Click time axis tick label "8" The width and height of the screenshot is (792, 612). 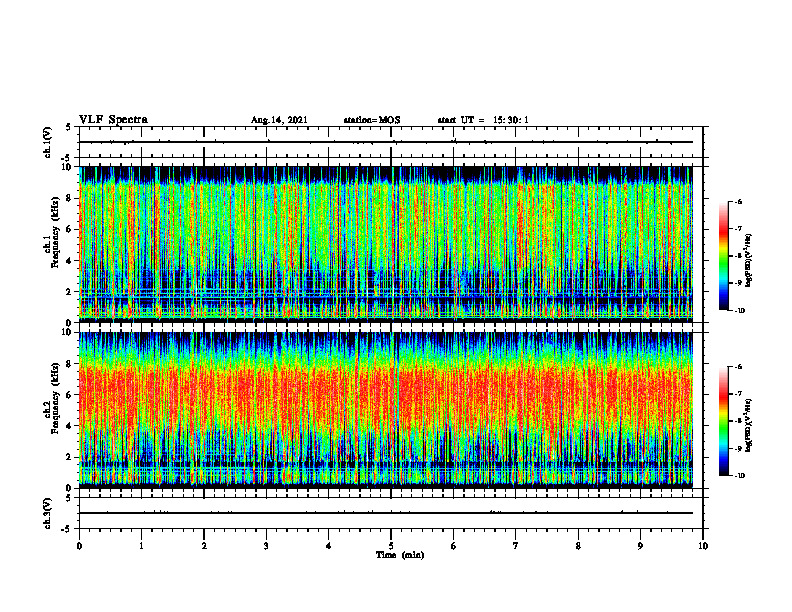click(x=578, y=546)
